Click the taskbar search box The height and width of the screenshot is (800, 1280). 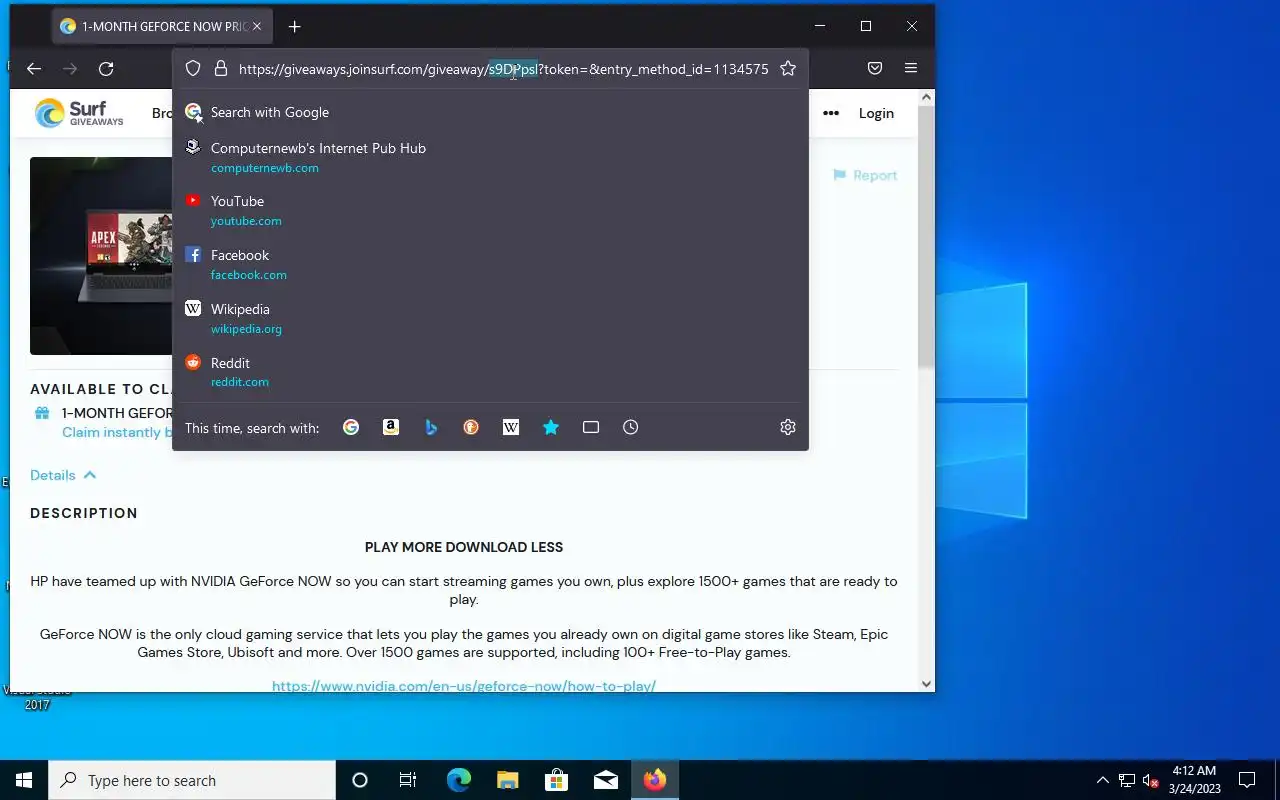coord(192,780)
